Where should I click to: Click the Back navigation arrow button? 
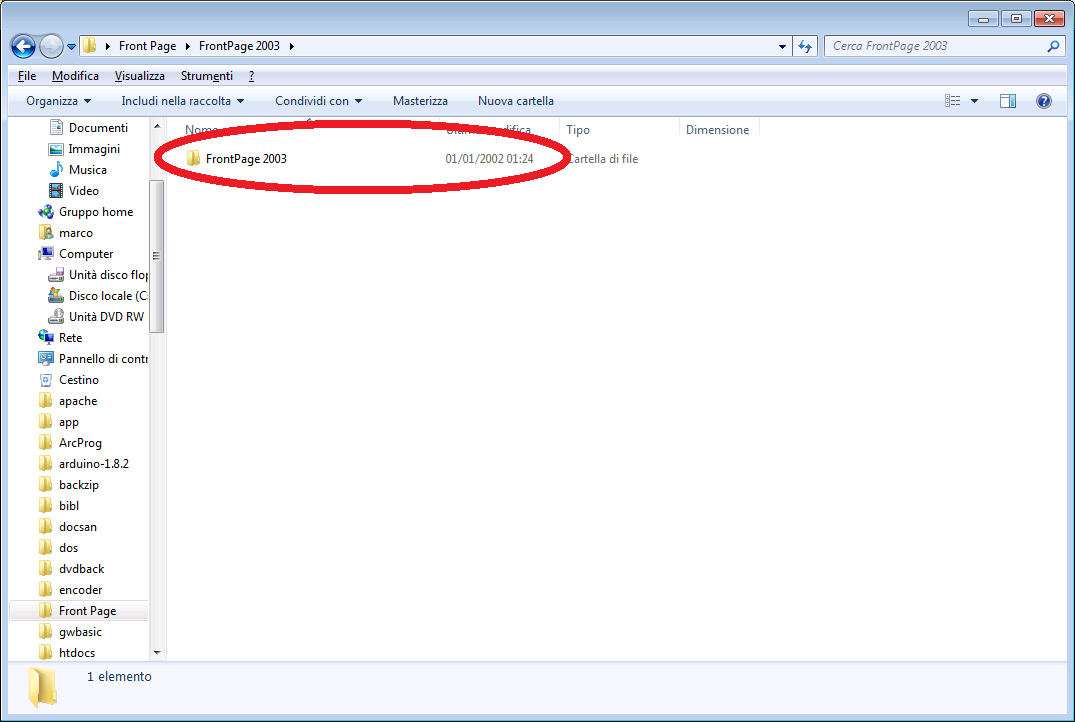click(23, 46)
